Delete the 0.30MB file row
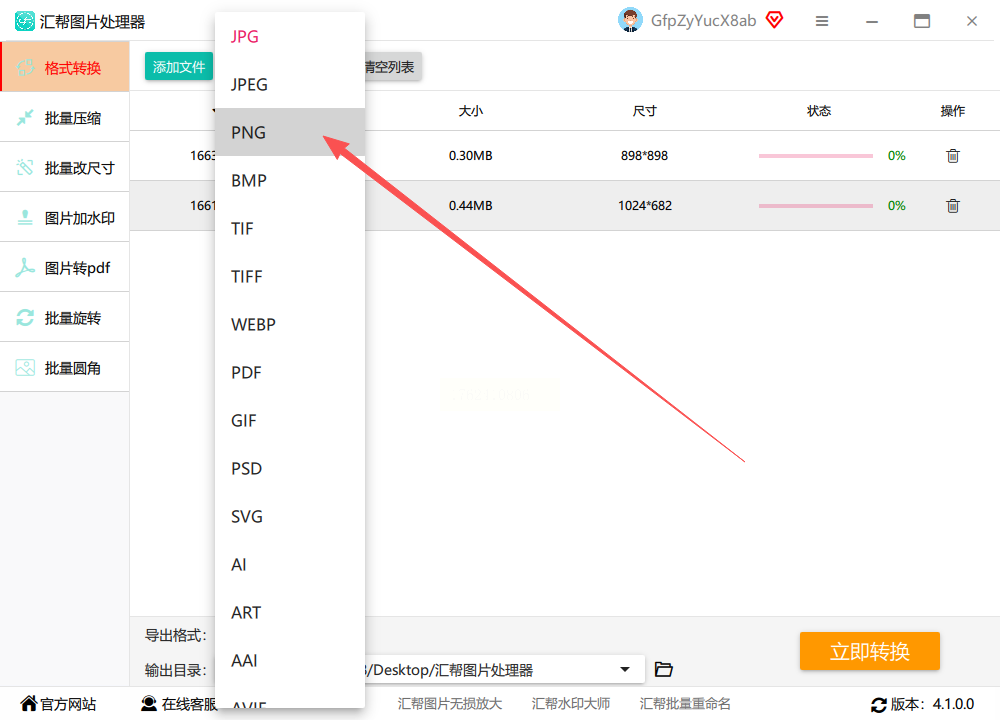This screenshot has width=1000, height=720. click(953, 156)
